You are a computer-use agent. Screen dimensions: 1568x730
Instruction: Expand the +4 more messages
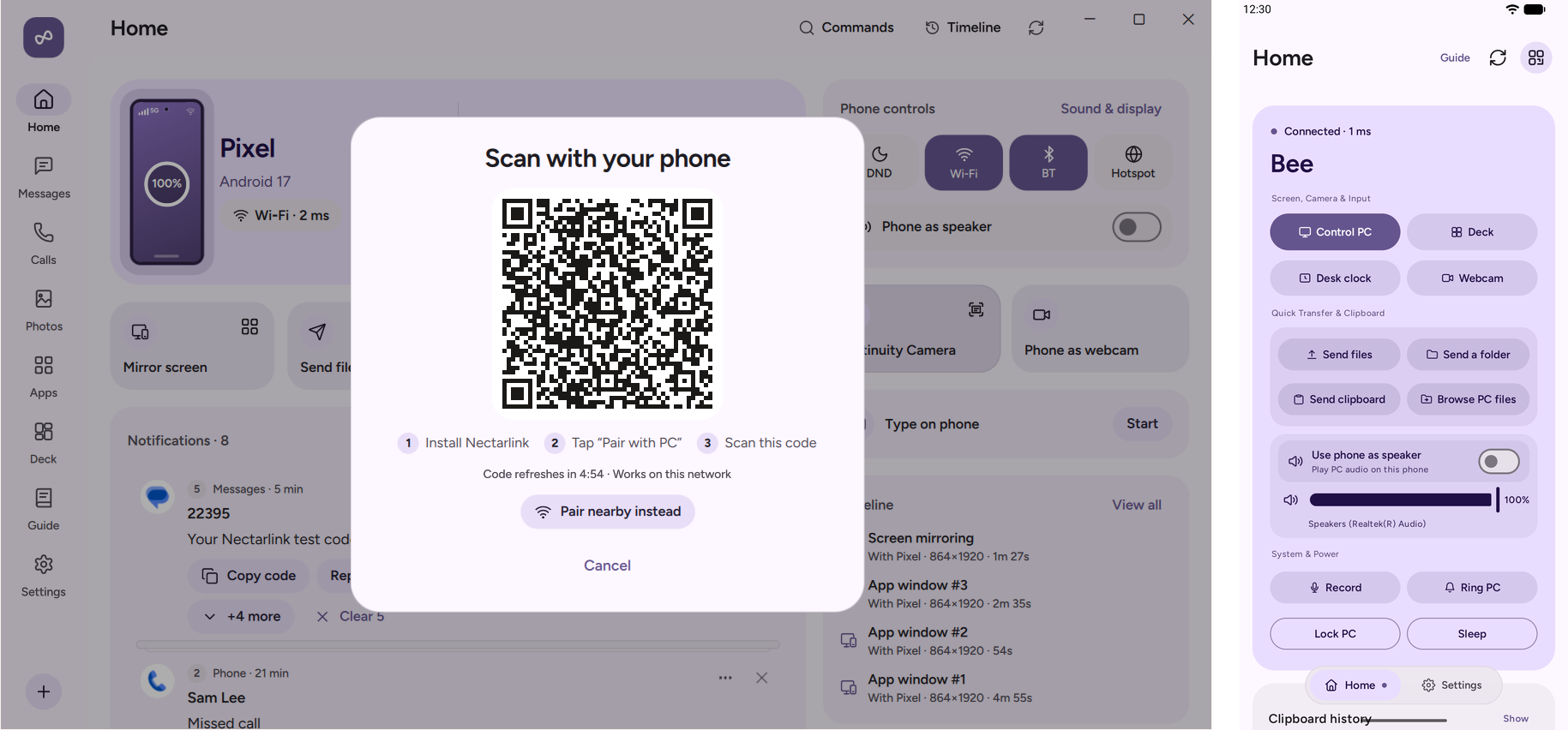242,616
